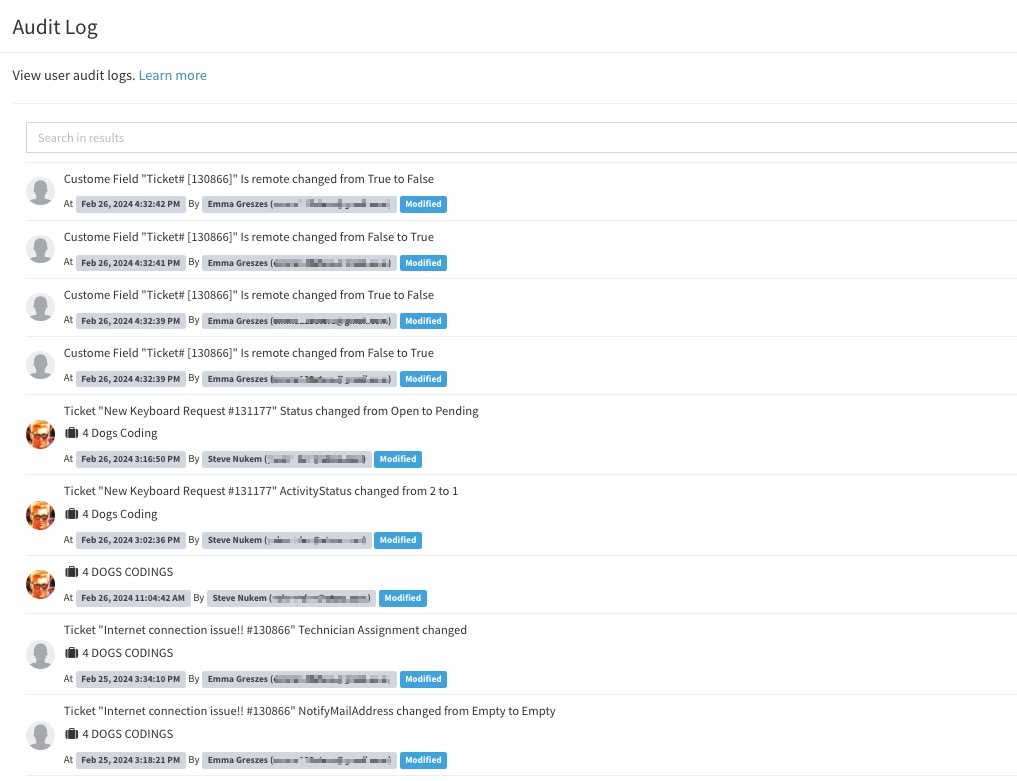This screenshot has height=781, width=1017.
Task: Click briefcase icon in Technician Assignment entry
Action: (71, 653)
